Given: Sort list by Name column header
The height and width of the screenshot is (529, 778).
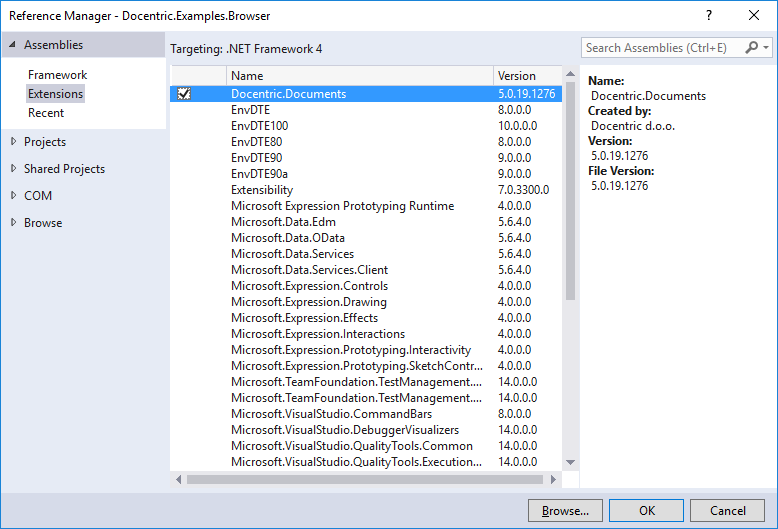Looking at the screenshot, I should pos(360,76).
